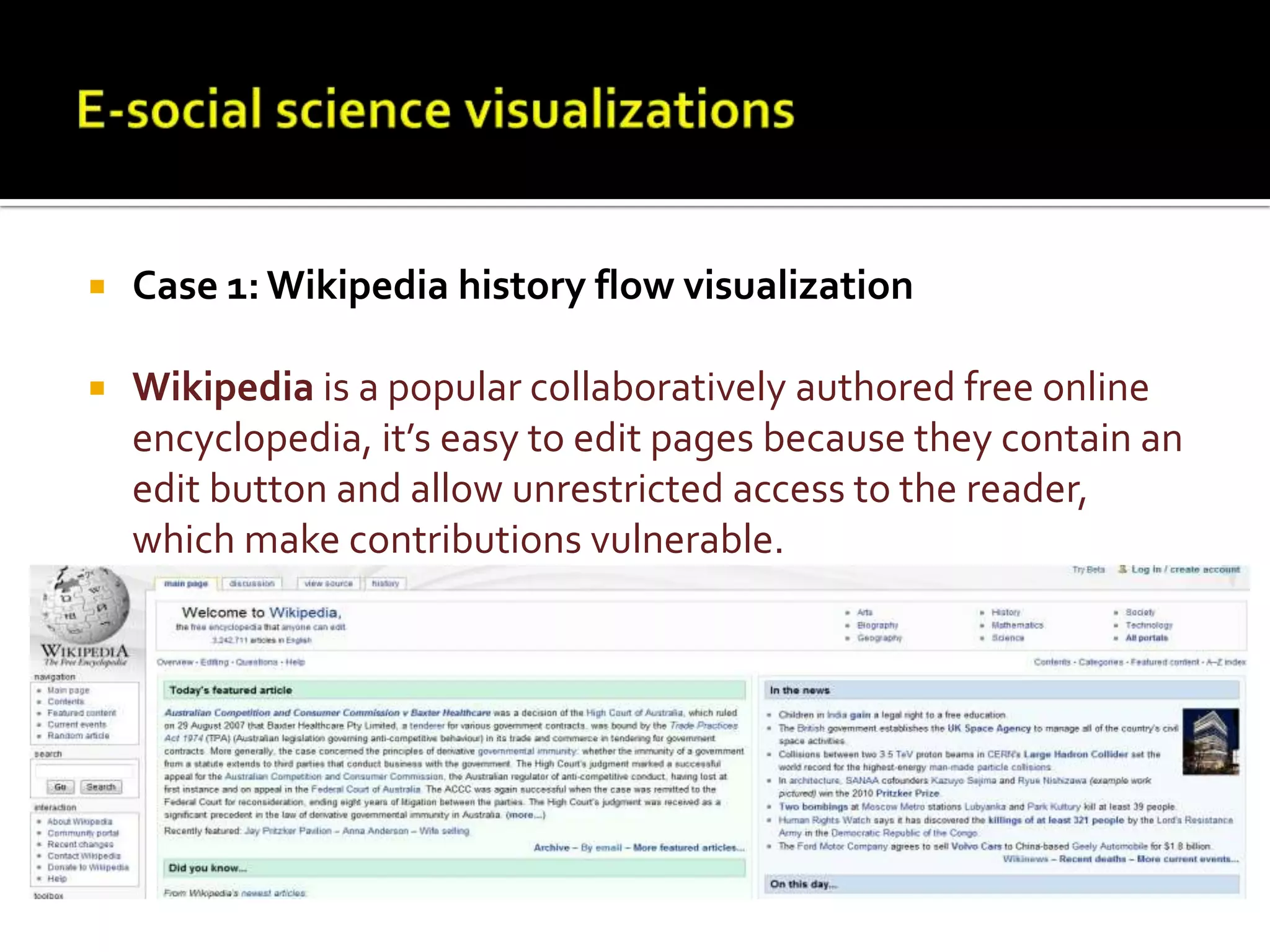
Task: Switch to the view source tab
Action: click(x=329, y=583)
